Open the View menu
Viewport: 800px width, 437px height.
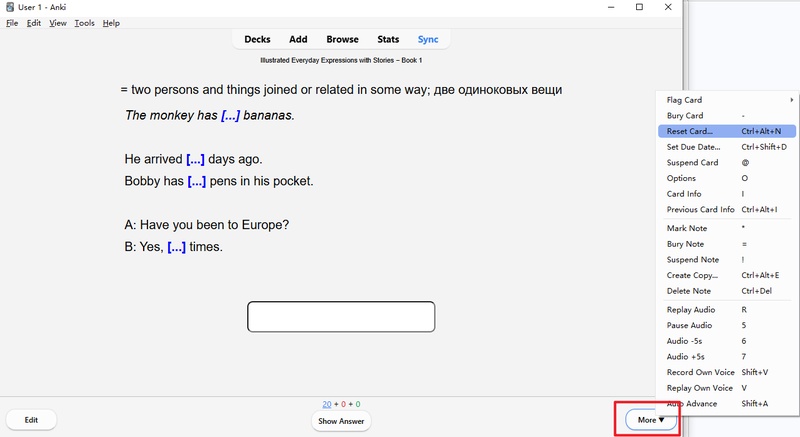click(58, 23)
